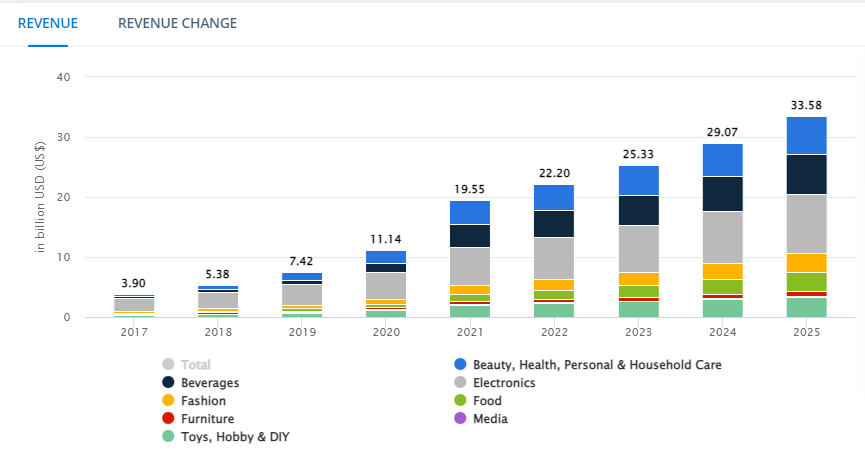This screenshot has width=865, height=451.
Task: Select the 2025 Electronics bar segment
Action: pyautogui.click(x=807, y=224)
